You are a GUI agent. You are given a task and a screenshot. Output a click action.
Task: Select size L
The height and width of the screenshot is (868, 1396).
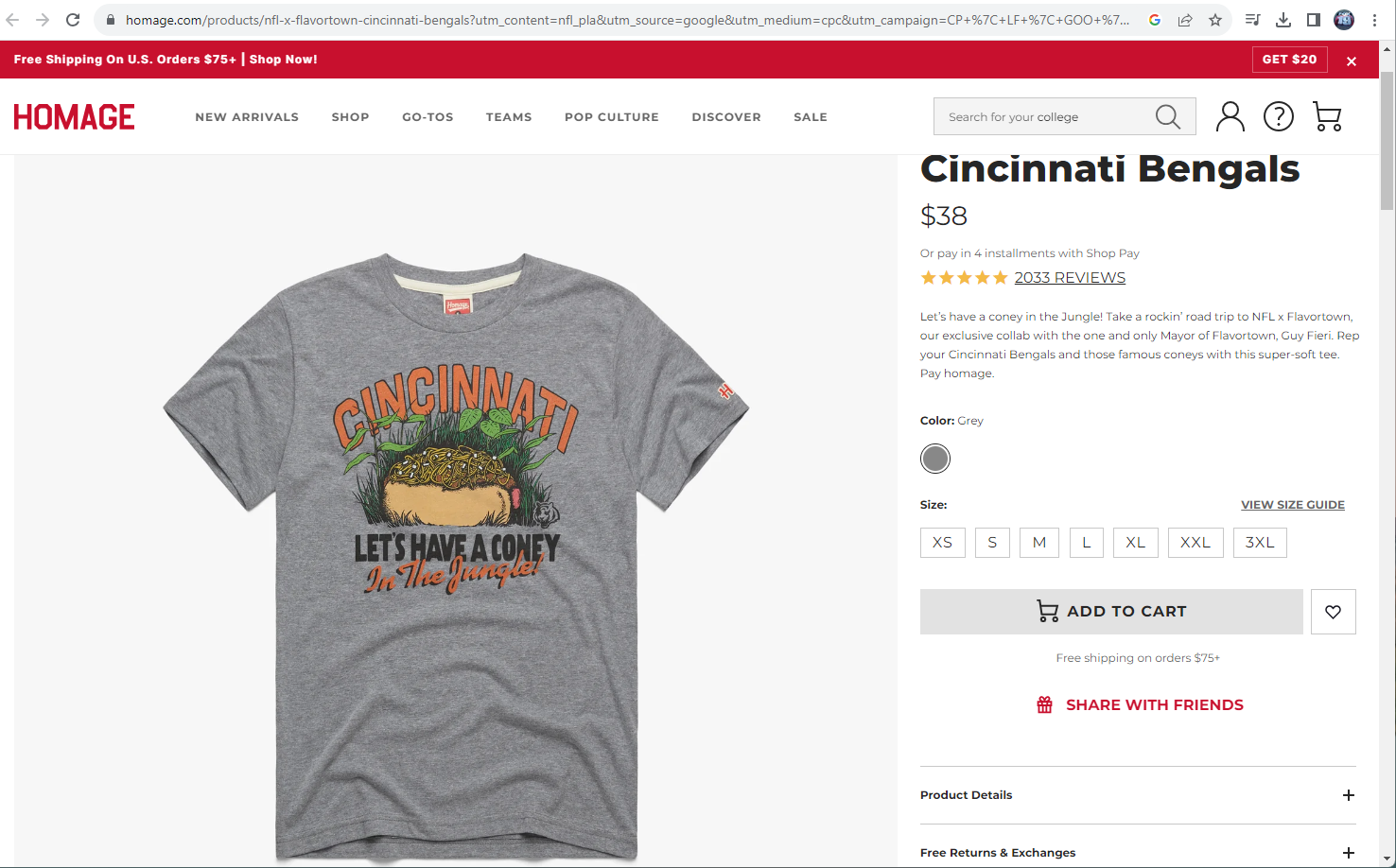click(1087, 543)
